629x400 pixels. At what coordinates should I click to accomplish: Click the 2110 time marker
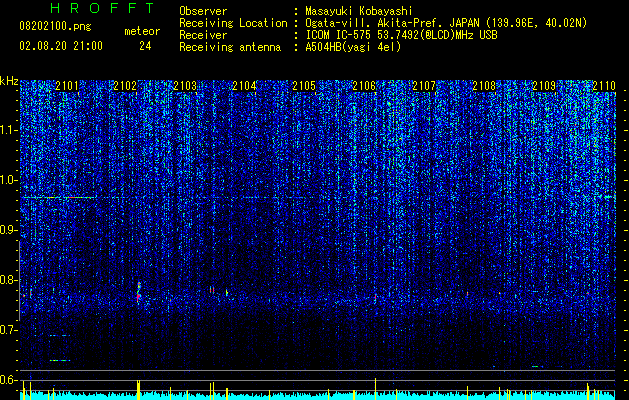pos(604,86)
